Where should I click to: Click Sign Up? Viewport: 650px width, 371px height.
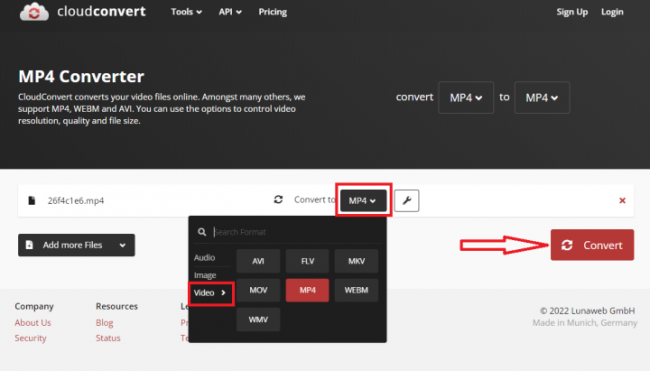pyautogui.click(x=572, y=12)
